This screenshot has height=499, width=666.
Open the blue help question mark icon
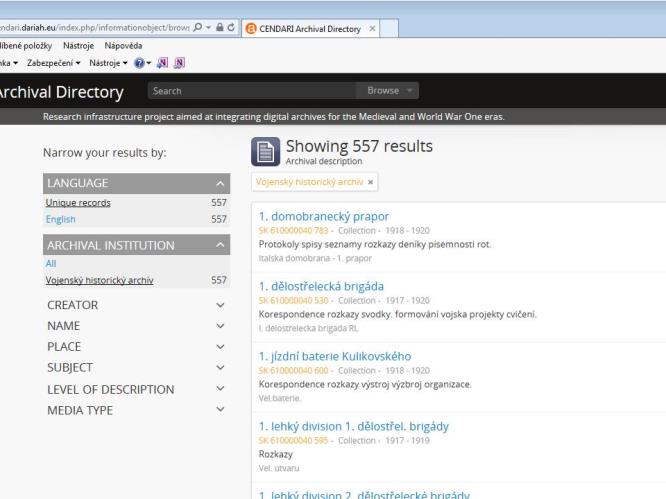[x=137, y=63]
